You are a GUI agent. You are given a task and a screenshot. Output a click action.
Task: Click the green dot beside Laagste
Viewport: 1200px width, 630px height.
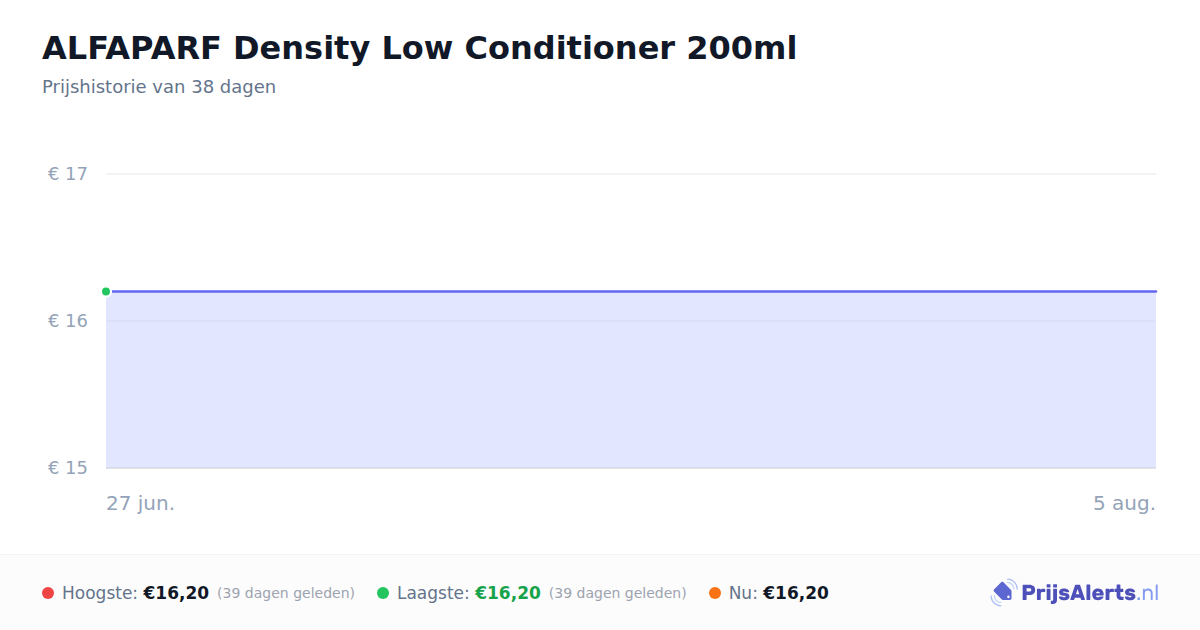(383, 593)
